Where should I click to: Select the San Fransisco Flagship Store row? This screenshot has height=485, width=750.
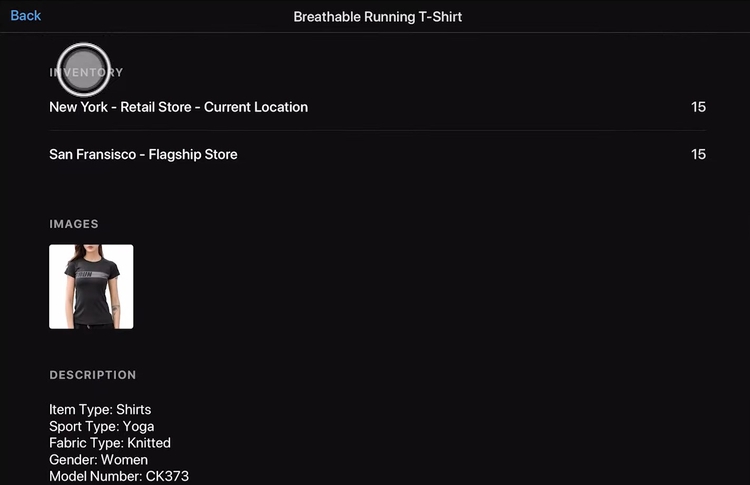coord(143,154)
